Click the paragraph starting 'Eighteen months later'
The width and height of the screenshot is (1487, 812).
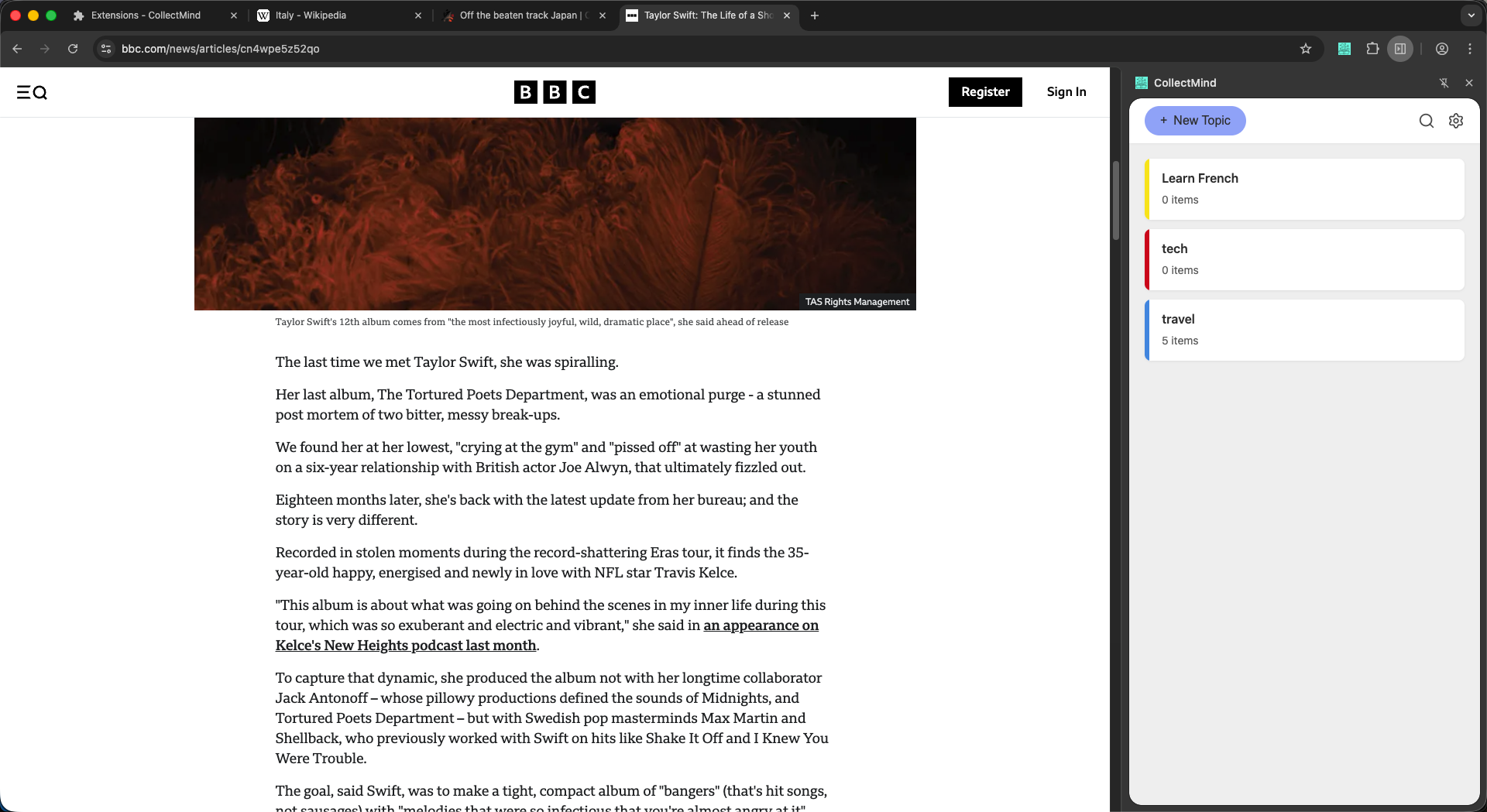tap(537, 510)
